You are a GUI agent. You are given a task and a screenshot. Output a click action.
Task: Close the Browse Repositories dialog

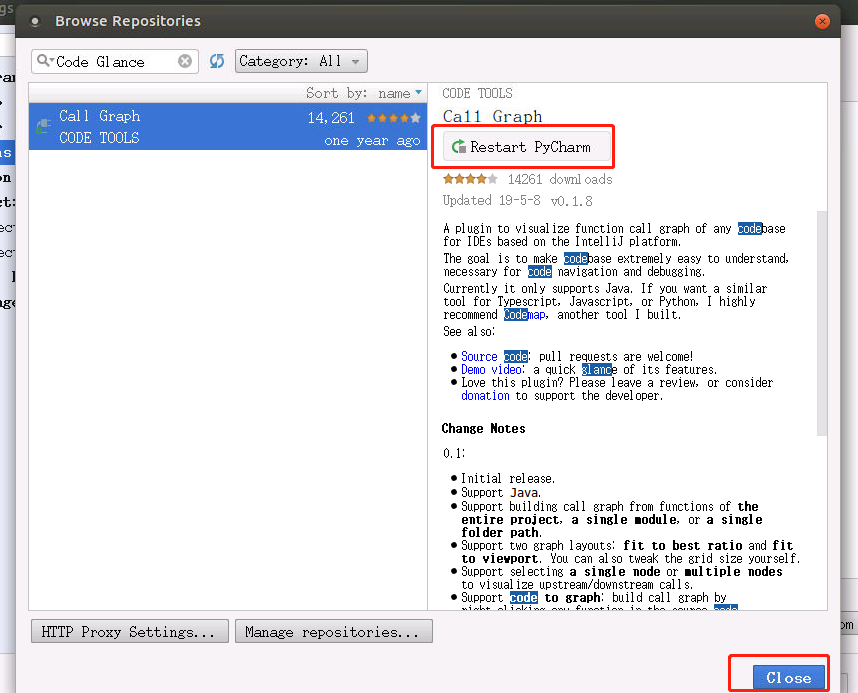789,678
